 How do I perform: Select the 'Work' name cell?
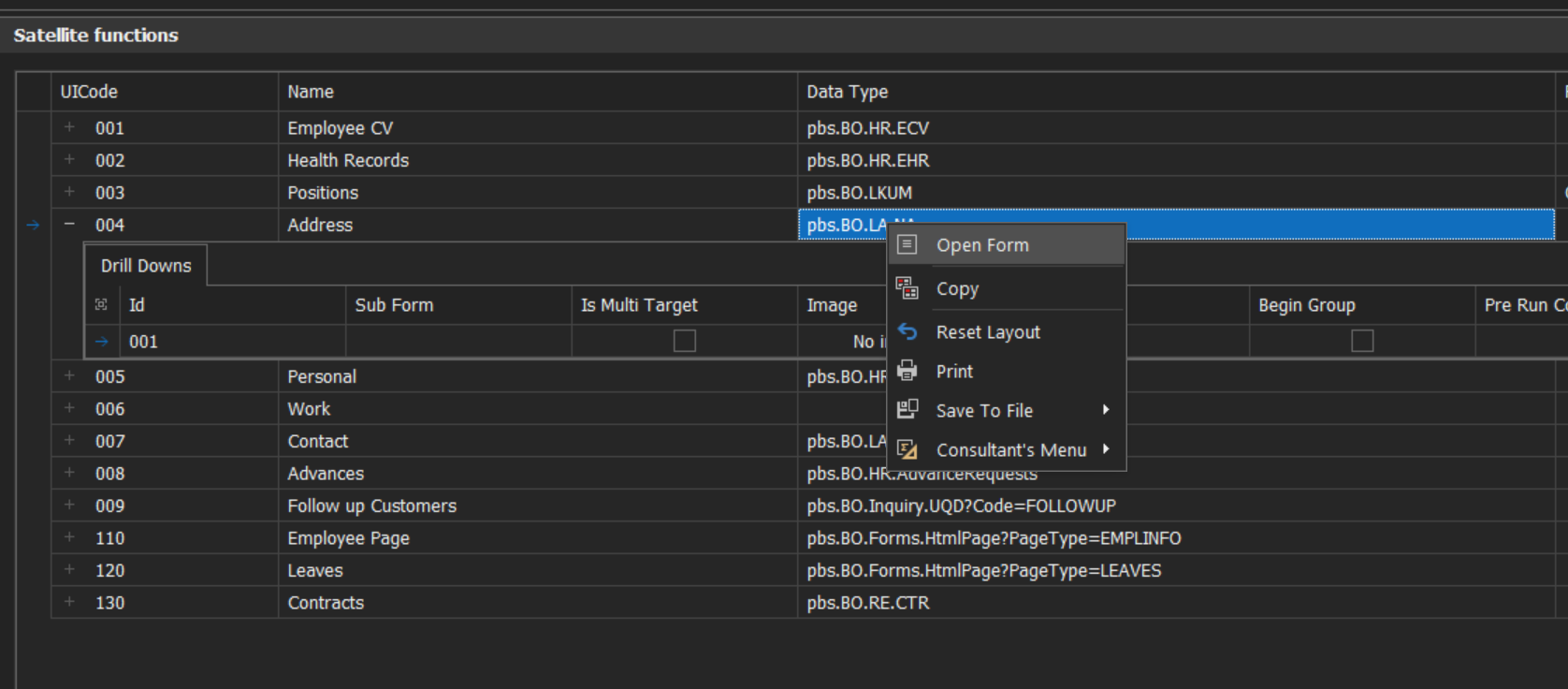[538, 408]
